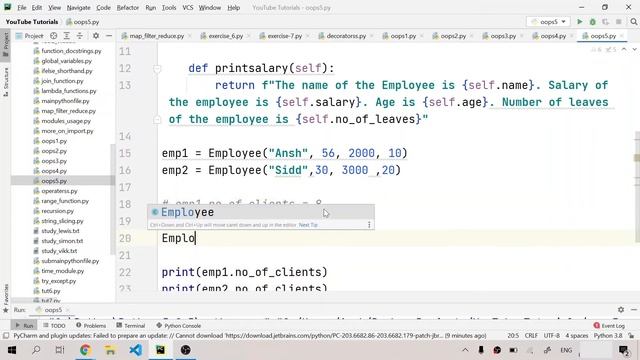640x360 pixels.
Task: Switch to exercise-7.py tab
Action: click(x=284, y=36)
